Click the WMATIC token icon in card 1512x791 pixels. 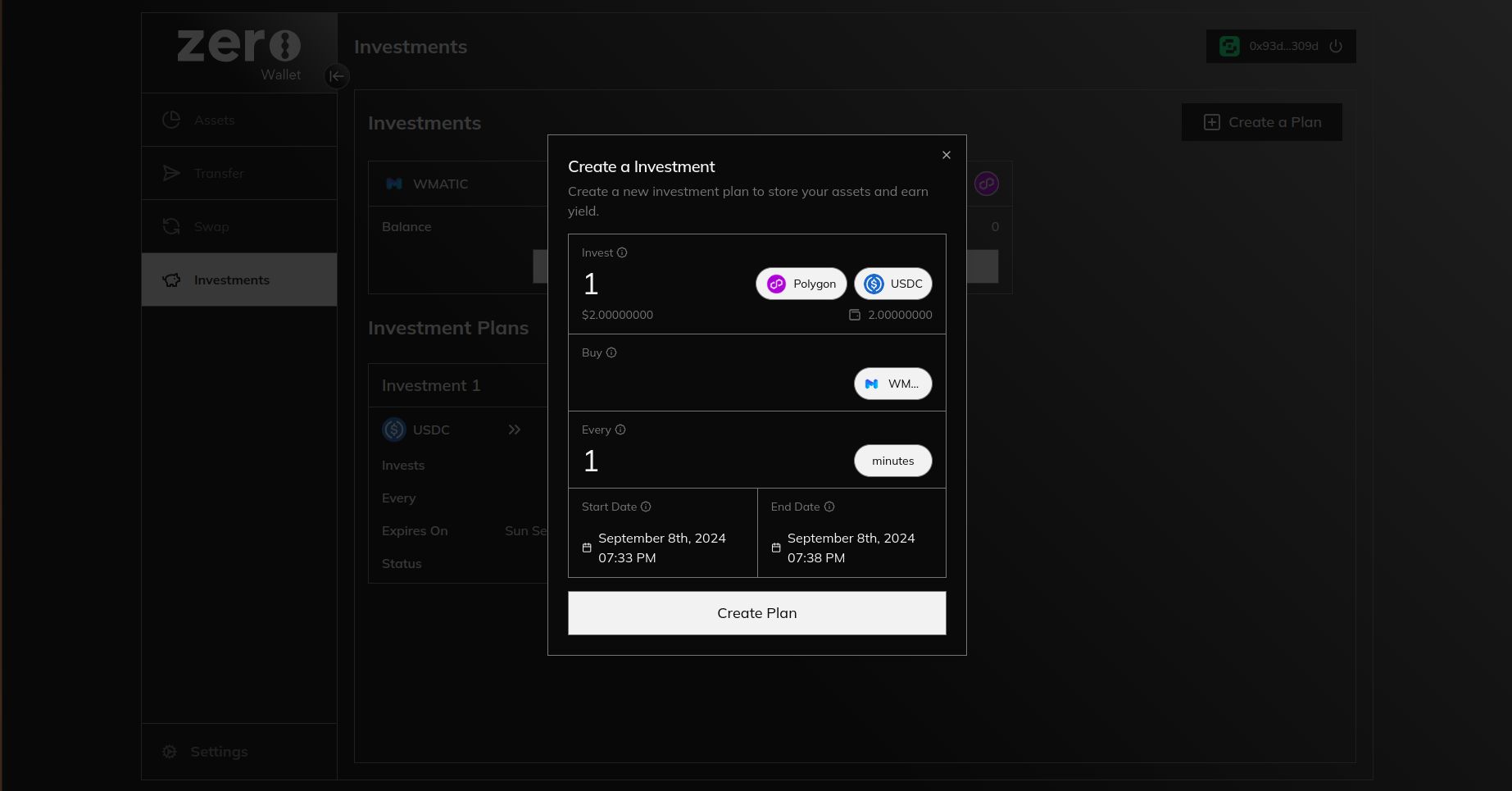click(x=394, y=184)
